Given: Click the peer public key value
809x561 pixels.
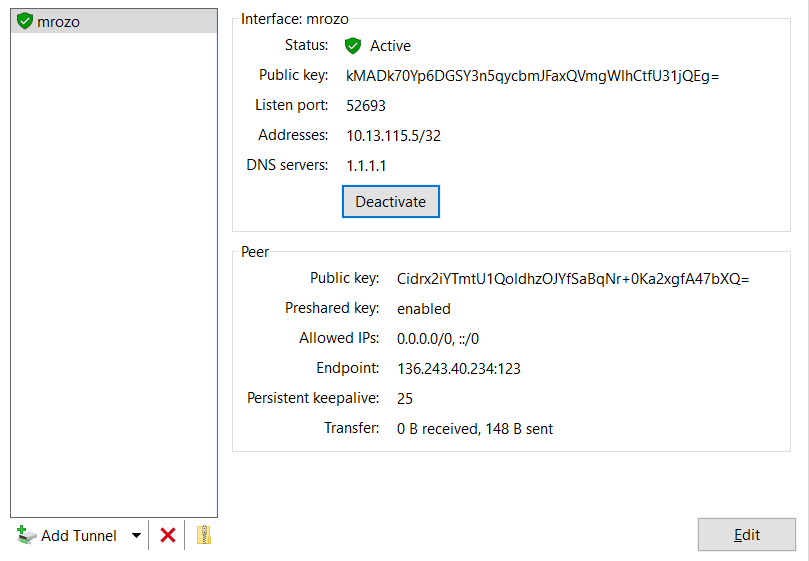Looking at the screenshot, I should tap(572, 279).
